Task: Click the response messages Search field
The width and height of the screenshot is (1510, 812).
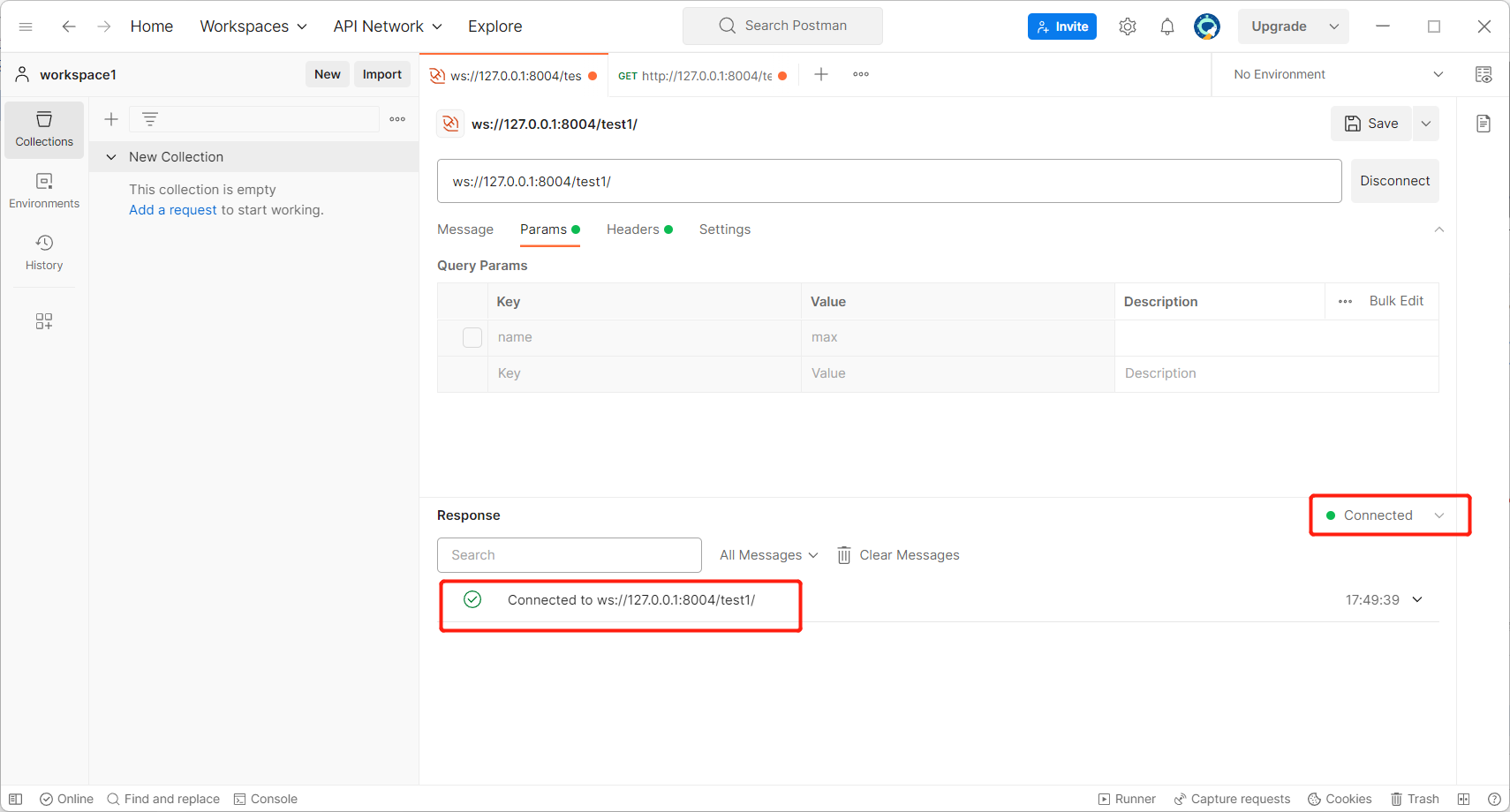Action: pyautogui.click(x=570, y=555)
